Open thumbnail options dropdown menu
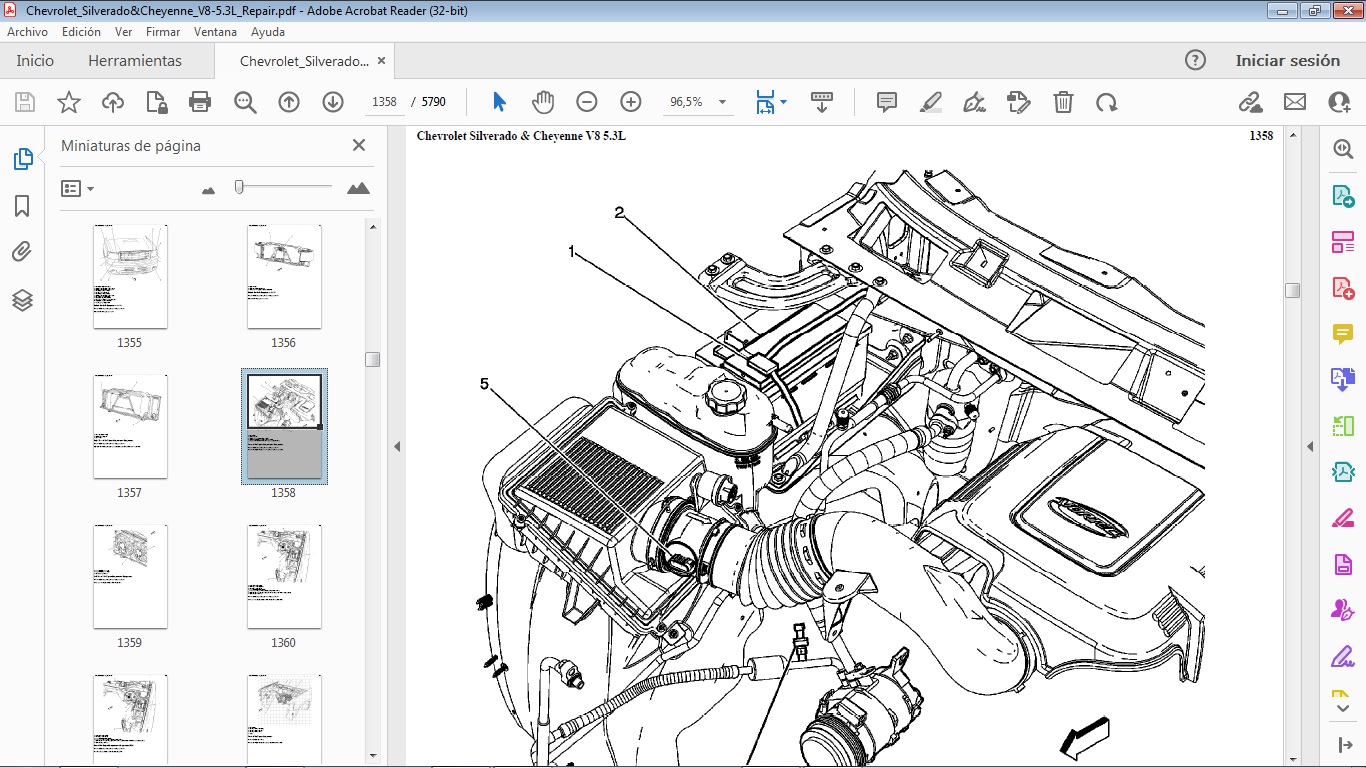 pos(78,188)
